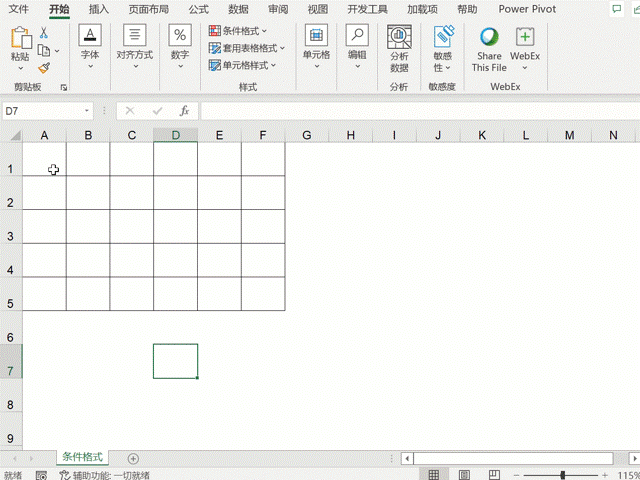Expand the Paste options arrow
Viewport: 640px width, 480px height.
(x=21, y=68)
